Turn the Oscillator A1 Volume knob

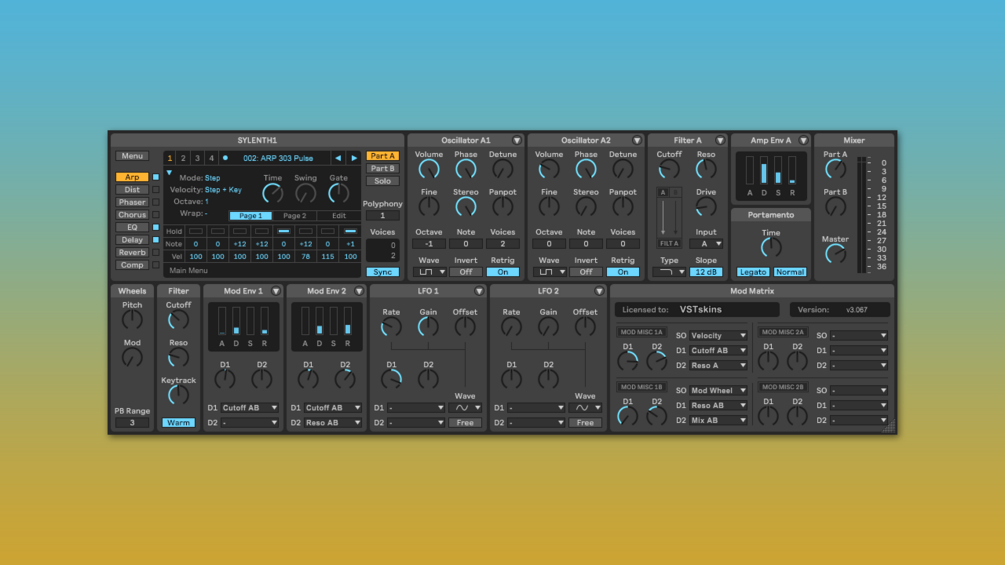[429, 170]
